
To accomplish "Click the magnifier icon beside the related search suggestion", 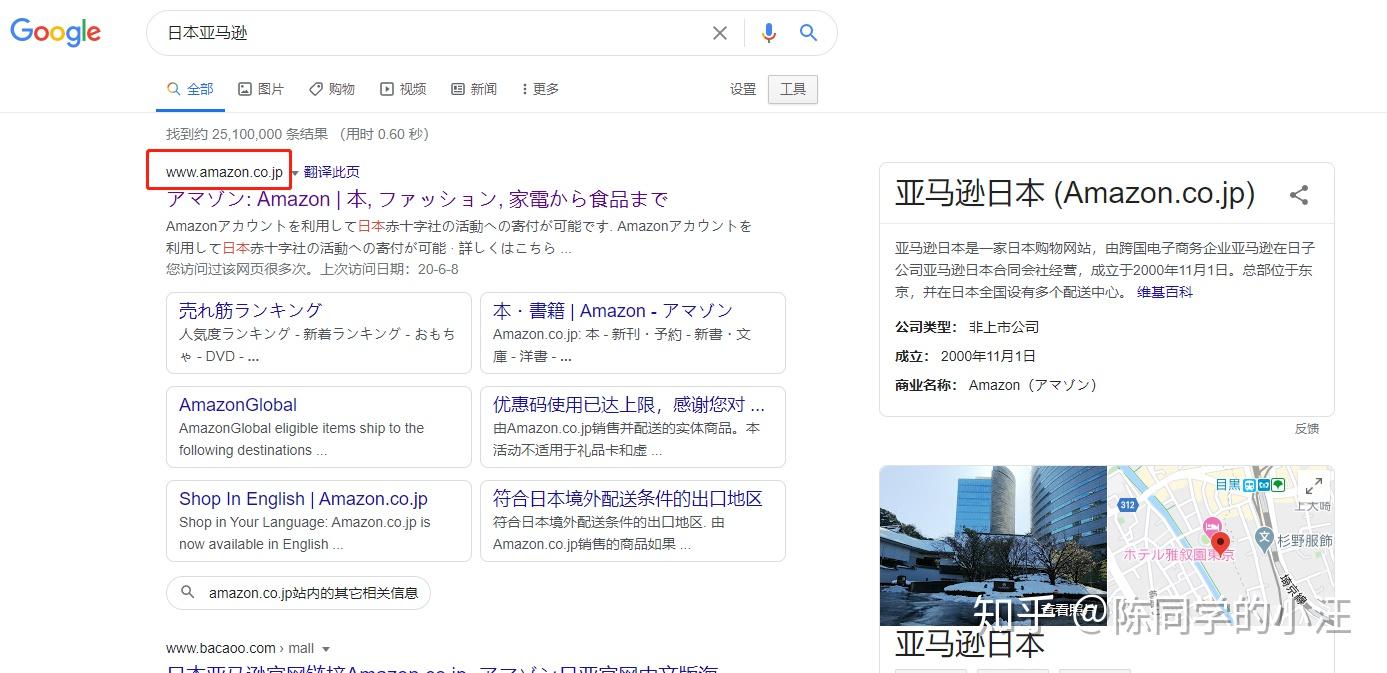I will [x=188, y=593].
